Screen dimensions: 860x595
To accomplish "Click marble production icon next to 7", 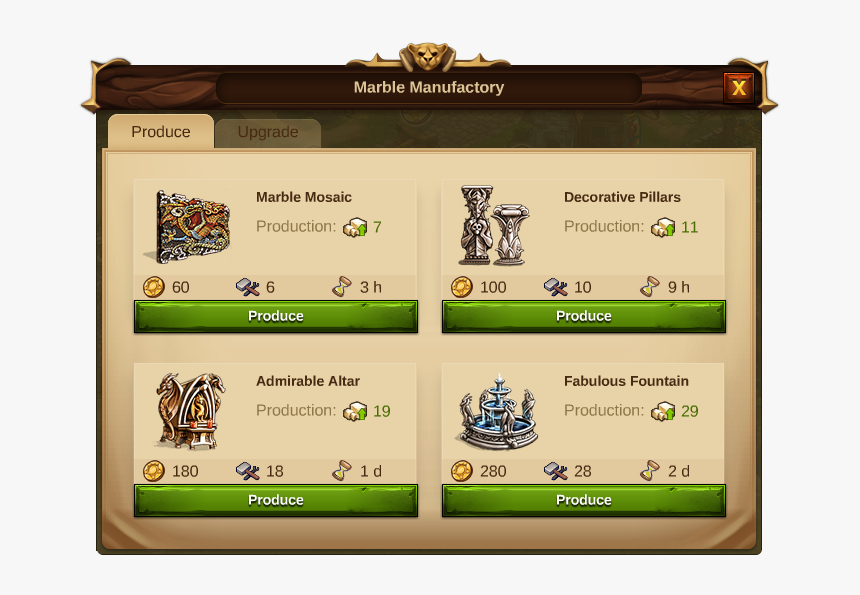I will tap(355, 227).
